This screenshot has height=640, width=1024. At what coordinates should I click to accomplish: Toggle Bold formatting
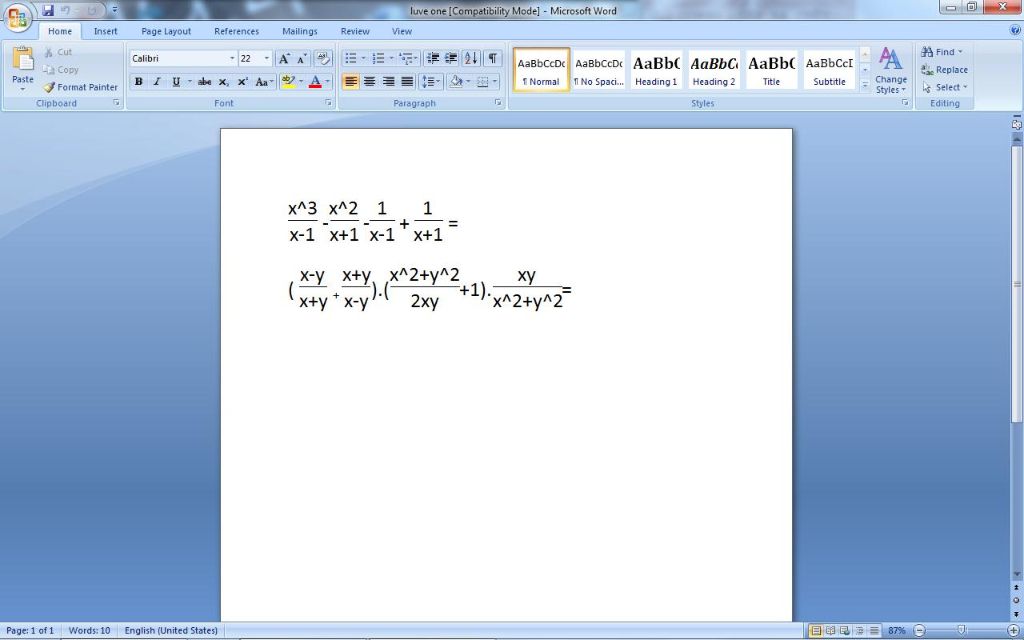coord(138,82)
